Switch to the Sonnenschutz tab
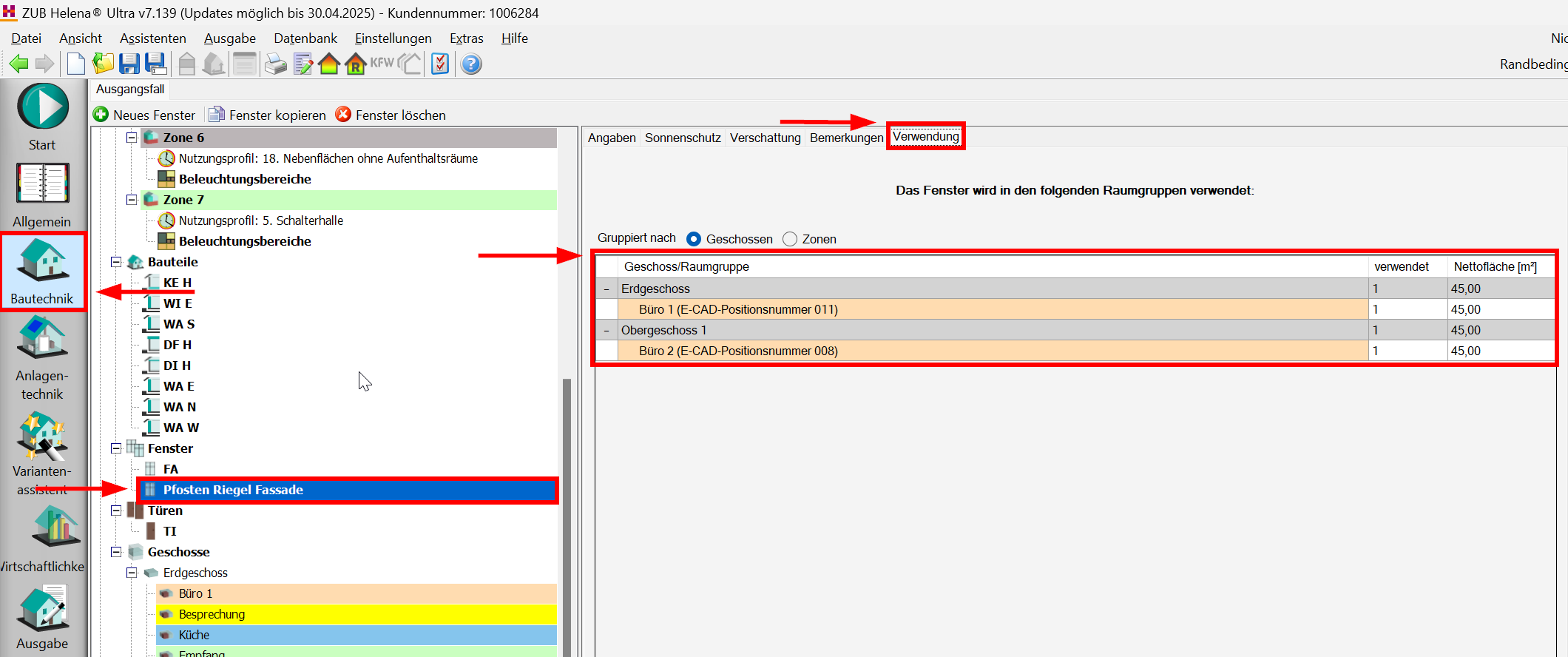This screenshot has height=657, width=1568. 683,138
